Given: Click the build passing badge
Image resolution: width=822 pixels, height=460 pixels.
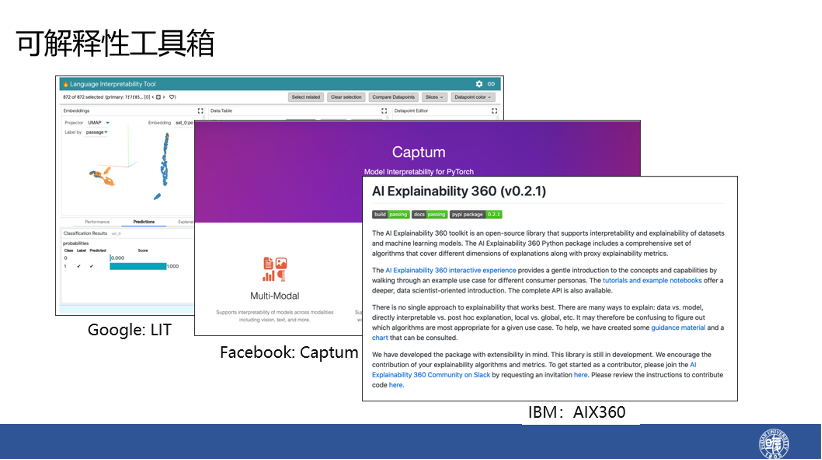Looking at the screenshot, I should click(x=390, y=214).
